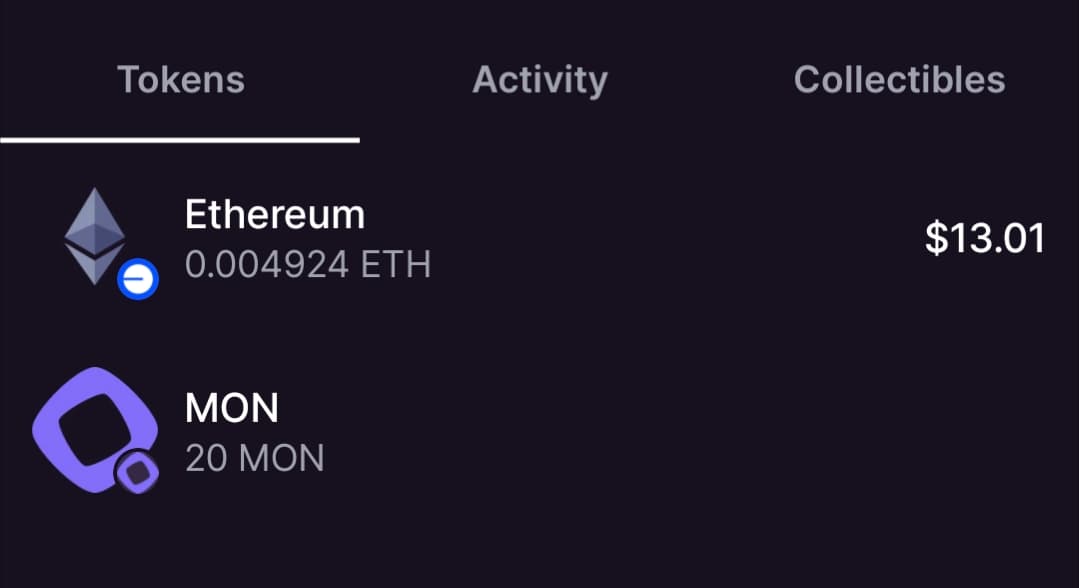Click the purple MON token logo
The width and height of the screenshot is (1079, 588).
coord(90,424)
